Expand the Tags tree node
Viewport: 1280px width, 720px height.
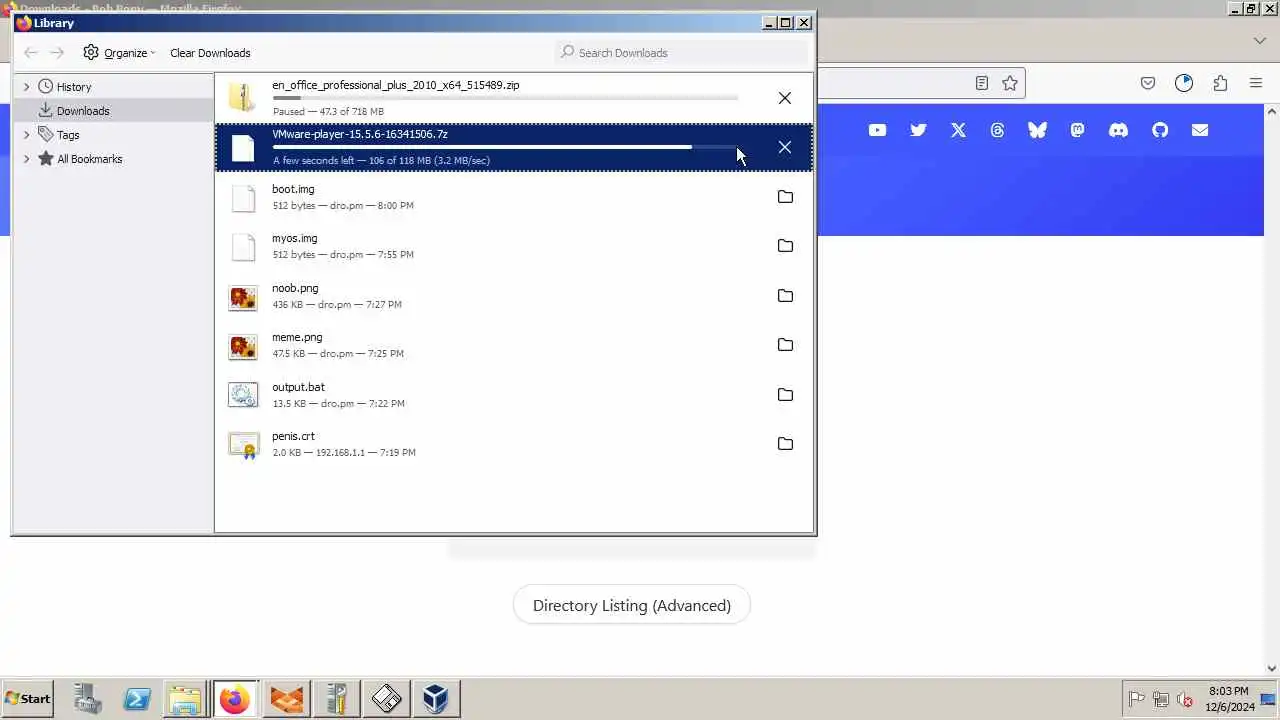pyautogui.click(x=27, y=135)
